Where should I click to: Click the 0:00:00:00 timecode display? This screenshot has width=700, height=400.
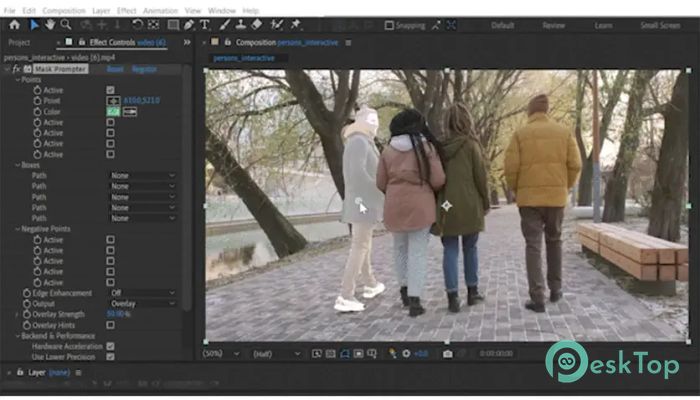(x=496, y=354)
